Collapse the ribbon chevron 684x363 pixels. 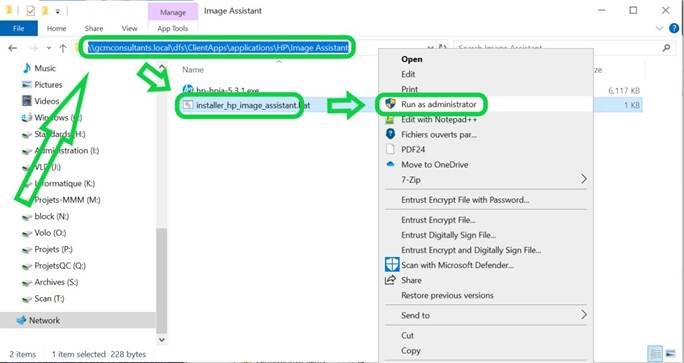[659, 28]
